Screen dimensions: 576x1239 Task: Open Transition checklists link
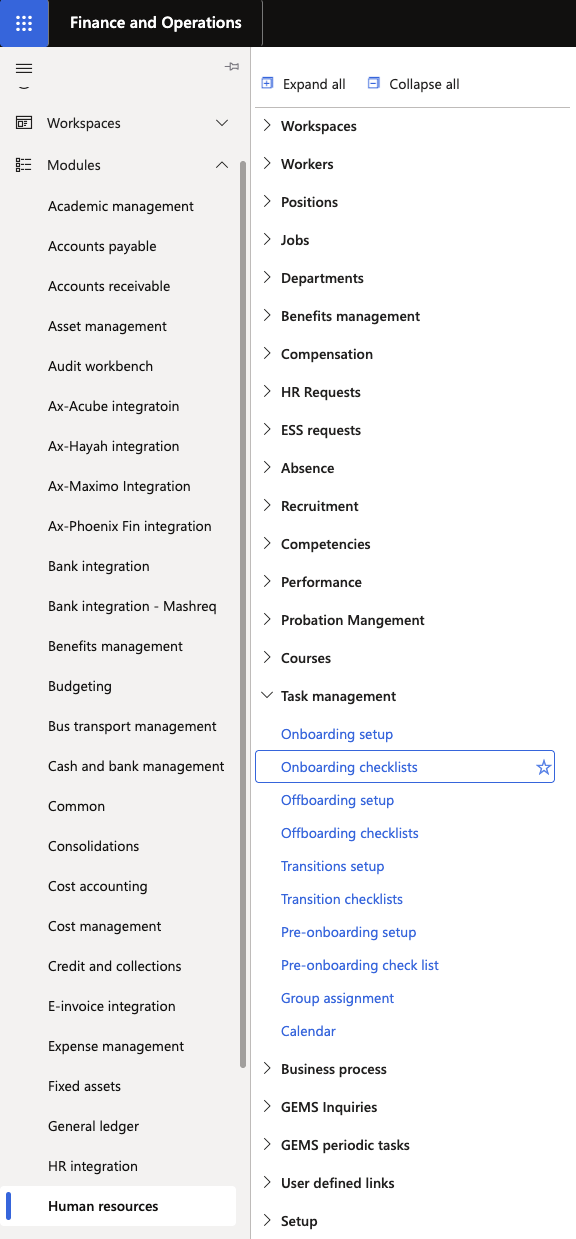(x=342, y=899)
